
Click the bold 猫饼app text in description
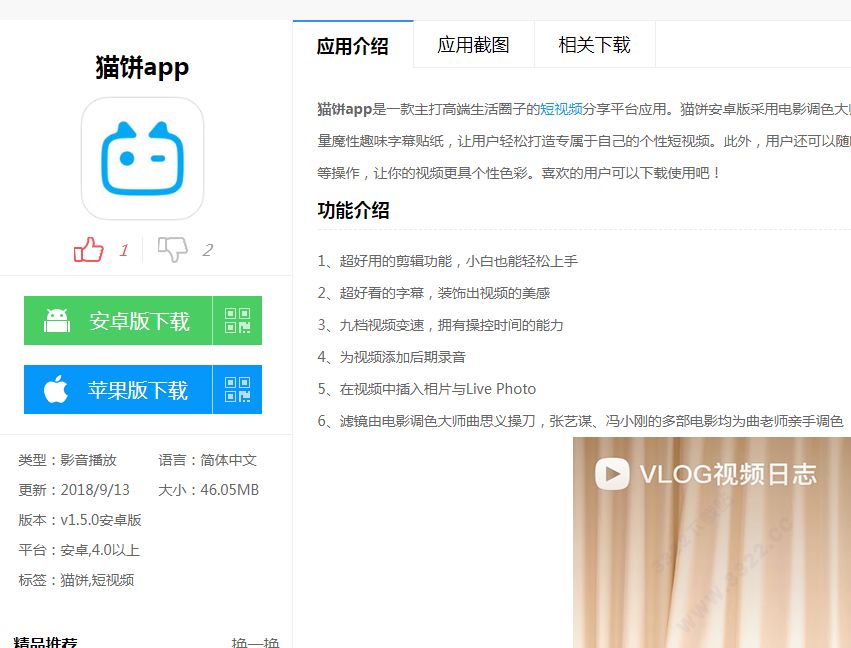tap(345, 109)
